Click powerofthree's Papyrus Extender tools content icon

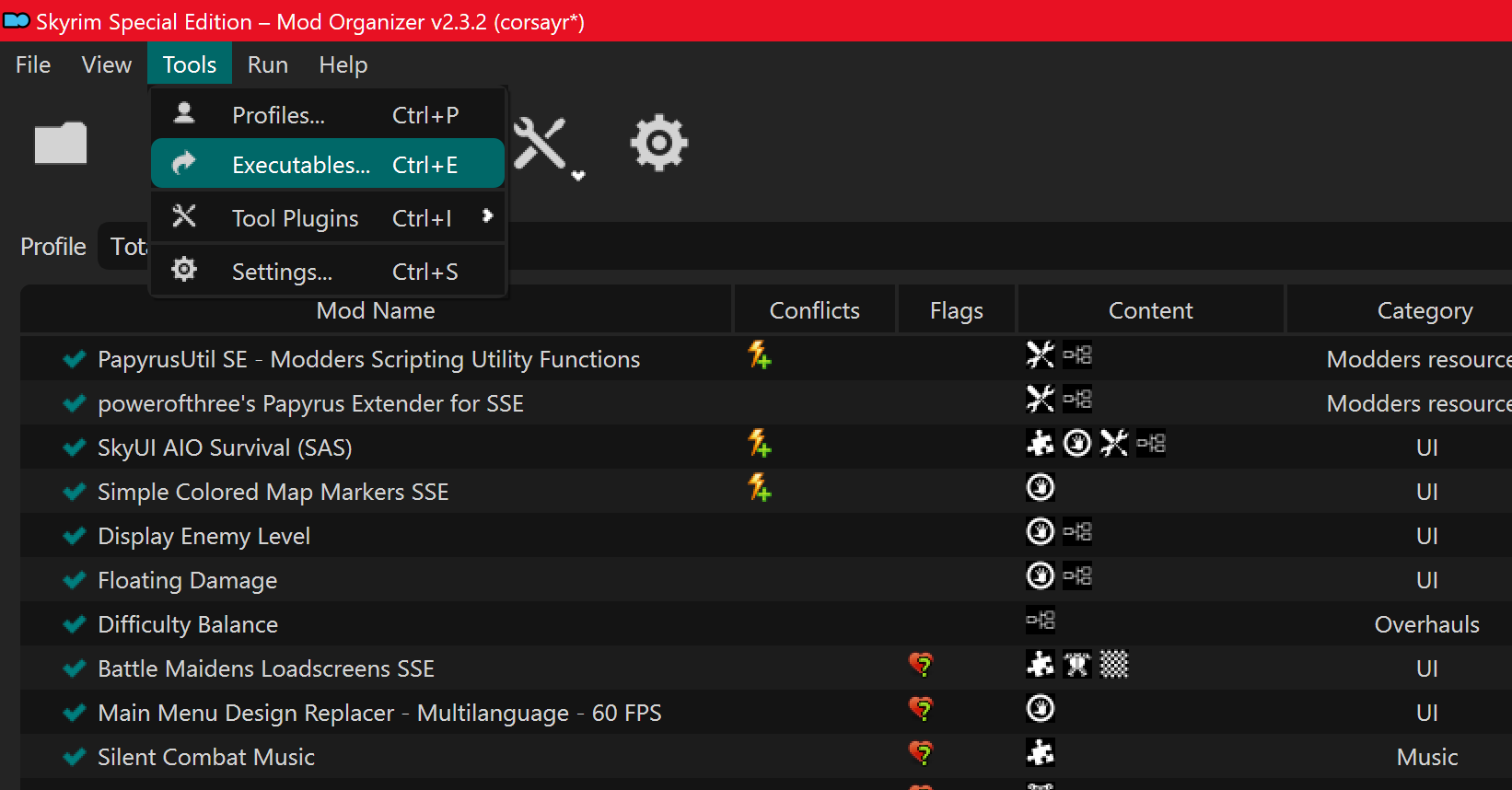tap(1041, 399)
